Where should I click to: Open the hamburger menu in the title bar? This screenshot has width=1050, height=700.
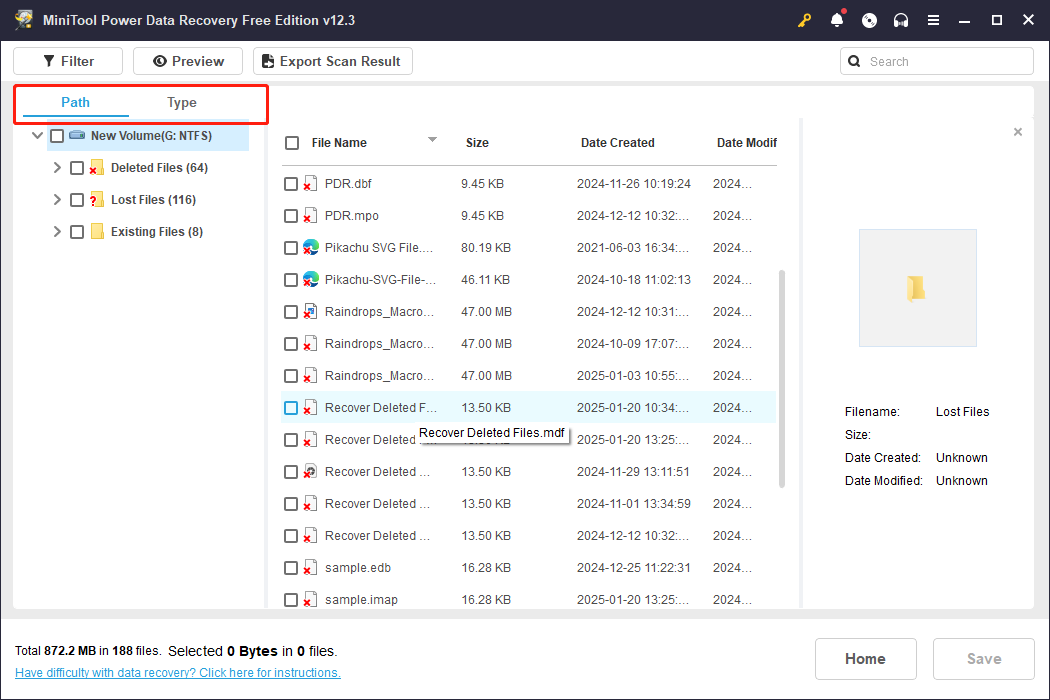pos(933,20)
